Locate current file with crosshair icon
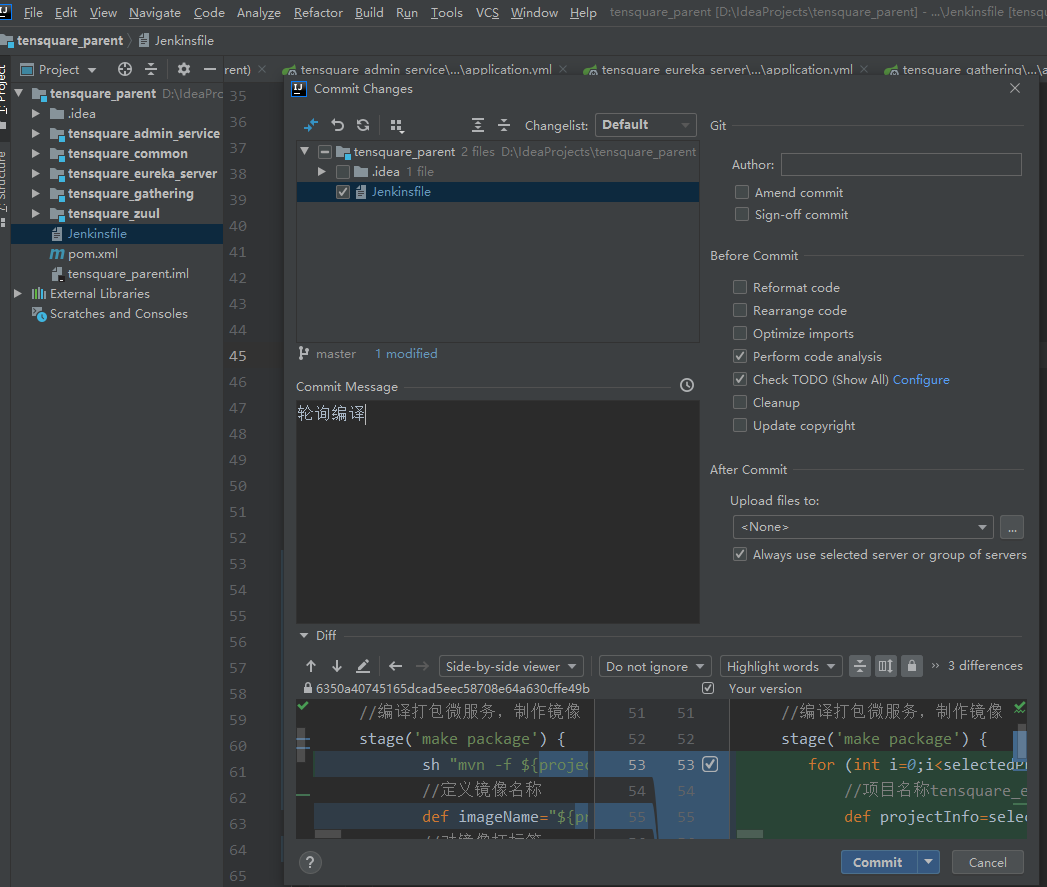 [125, 69]
